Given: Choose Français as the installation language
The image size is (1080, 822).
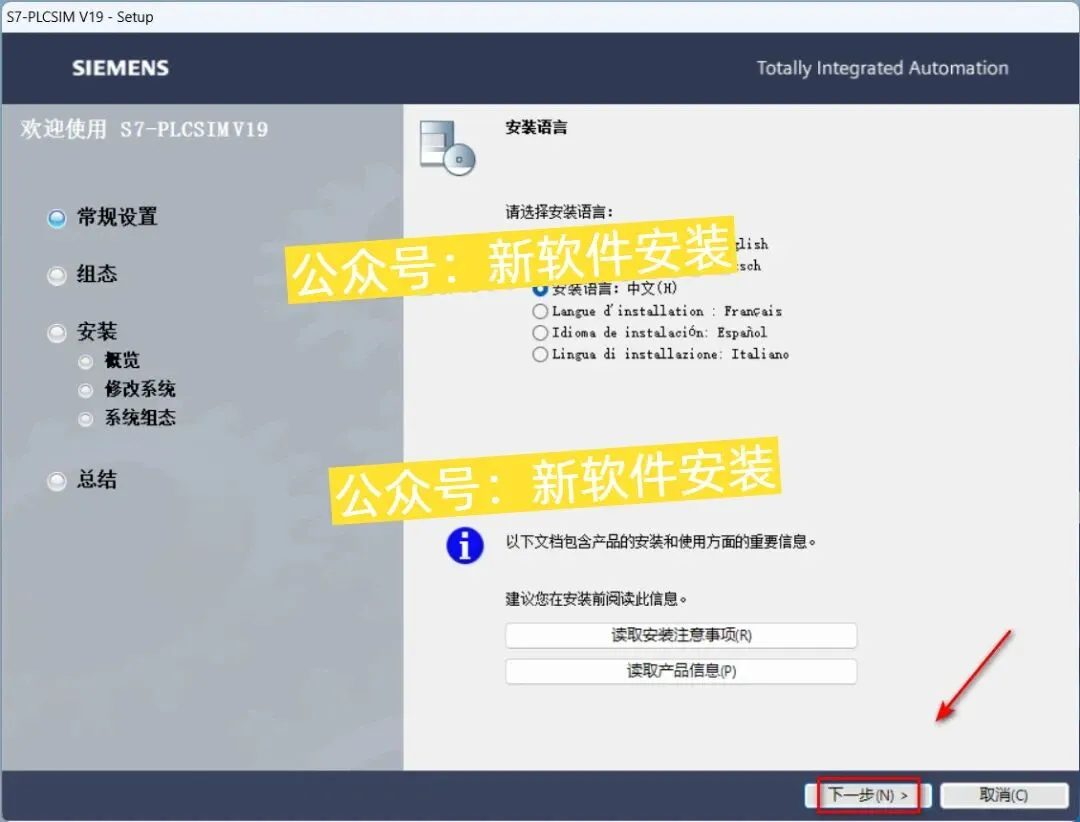Looking at the screenshot, I should coord(540,311).
